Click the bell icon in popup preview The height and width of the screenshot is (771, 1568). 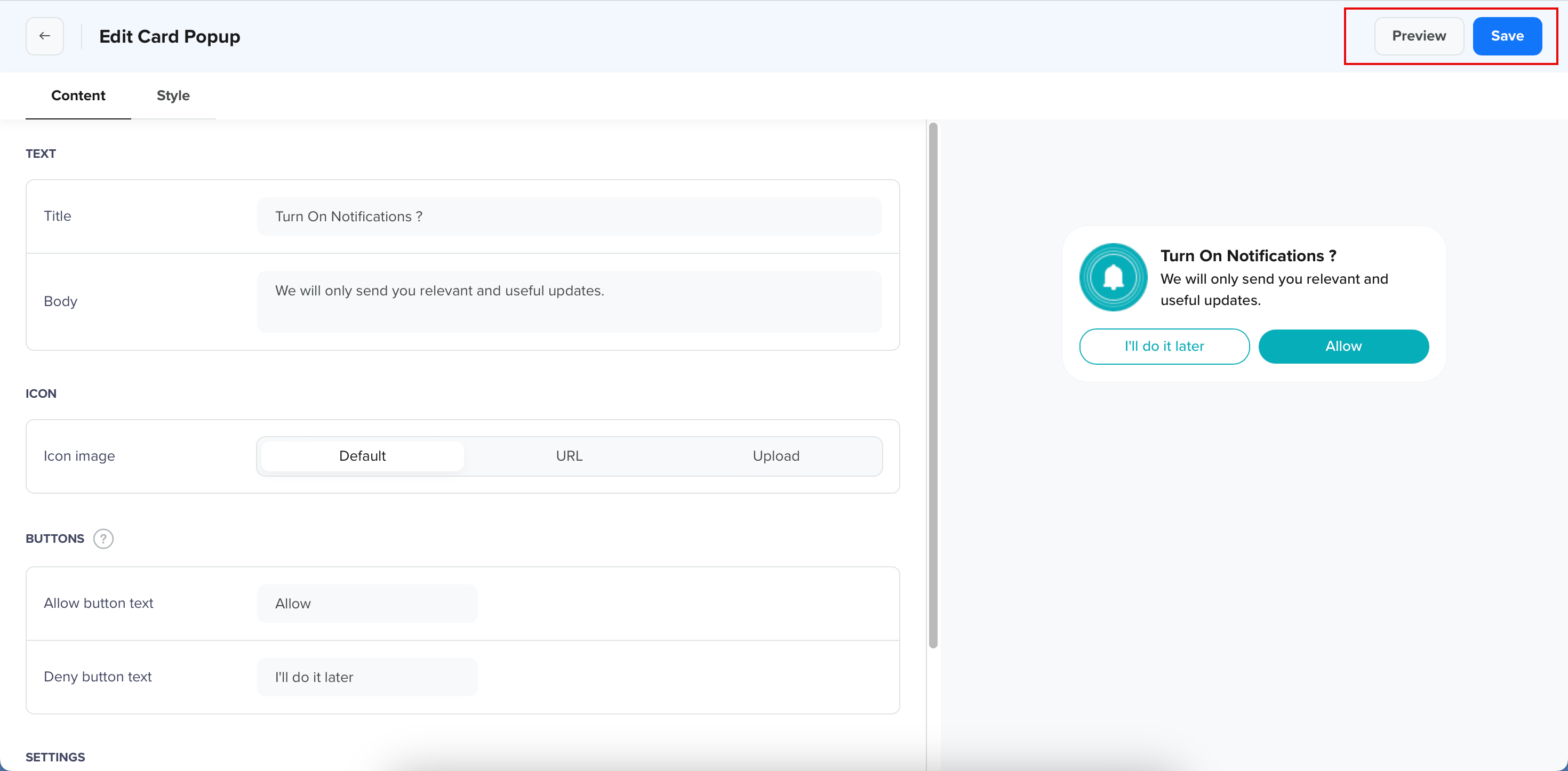tap(1113, 277)
